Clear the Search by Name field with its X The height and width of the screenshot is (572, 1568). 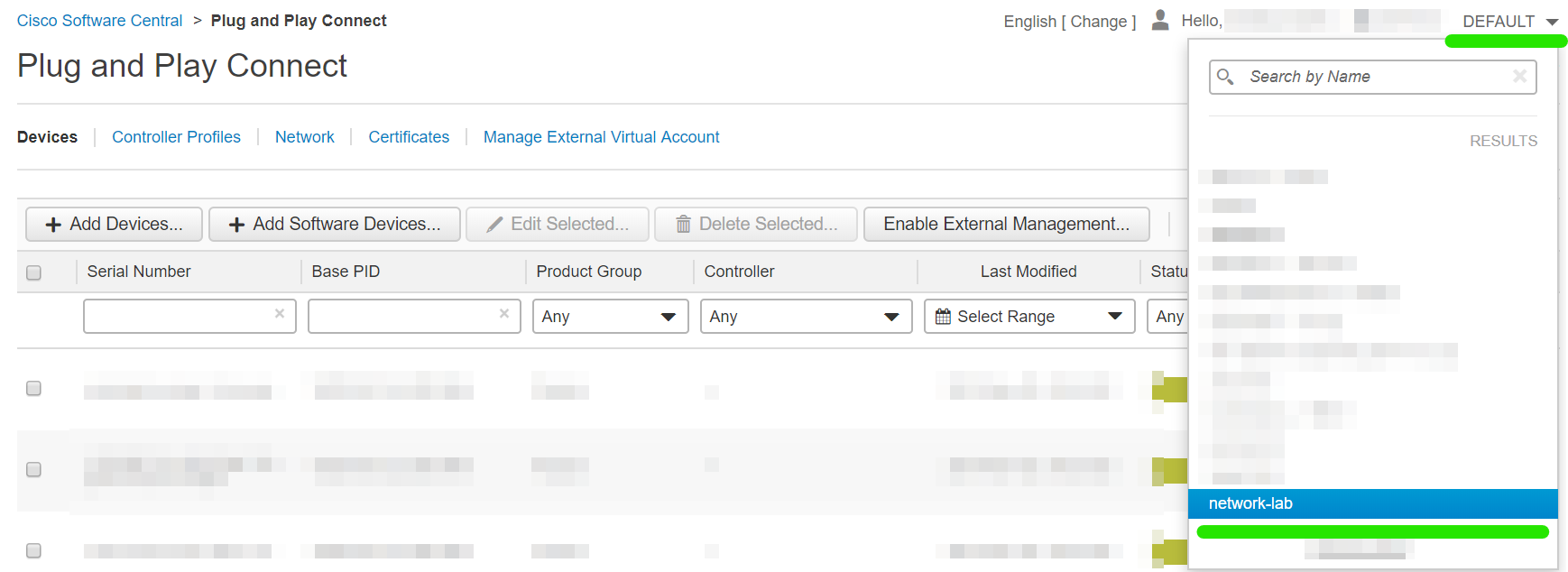(1519, 77)
